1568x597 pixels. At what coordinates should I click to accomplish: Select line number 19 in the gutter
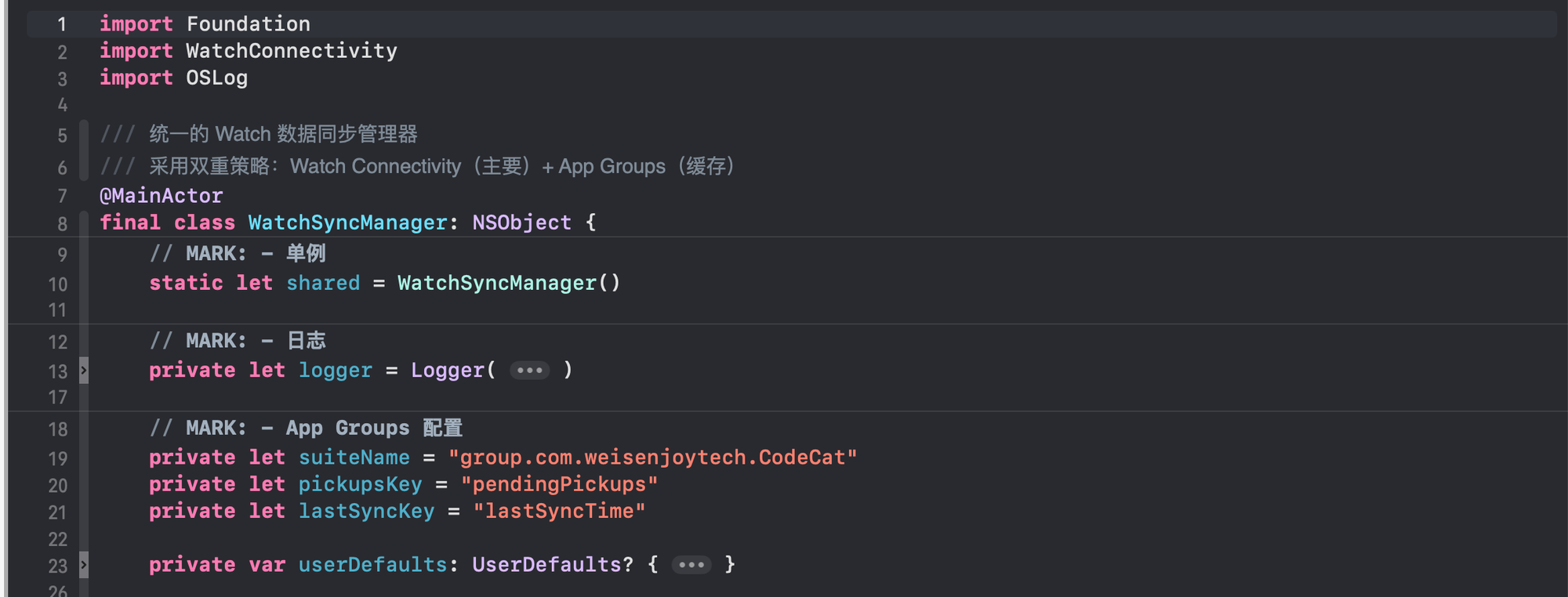[58, 458]
